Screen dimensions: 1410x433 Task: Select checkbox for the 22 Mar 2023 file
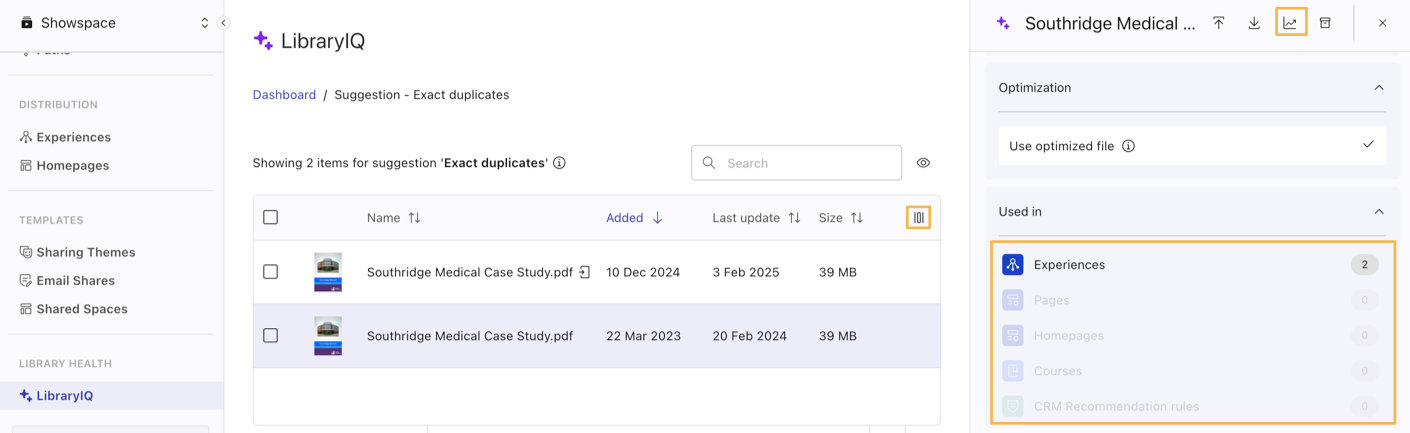[x=270, y=336]
